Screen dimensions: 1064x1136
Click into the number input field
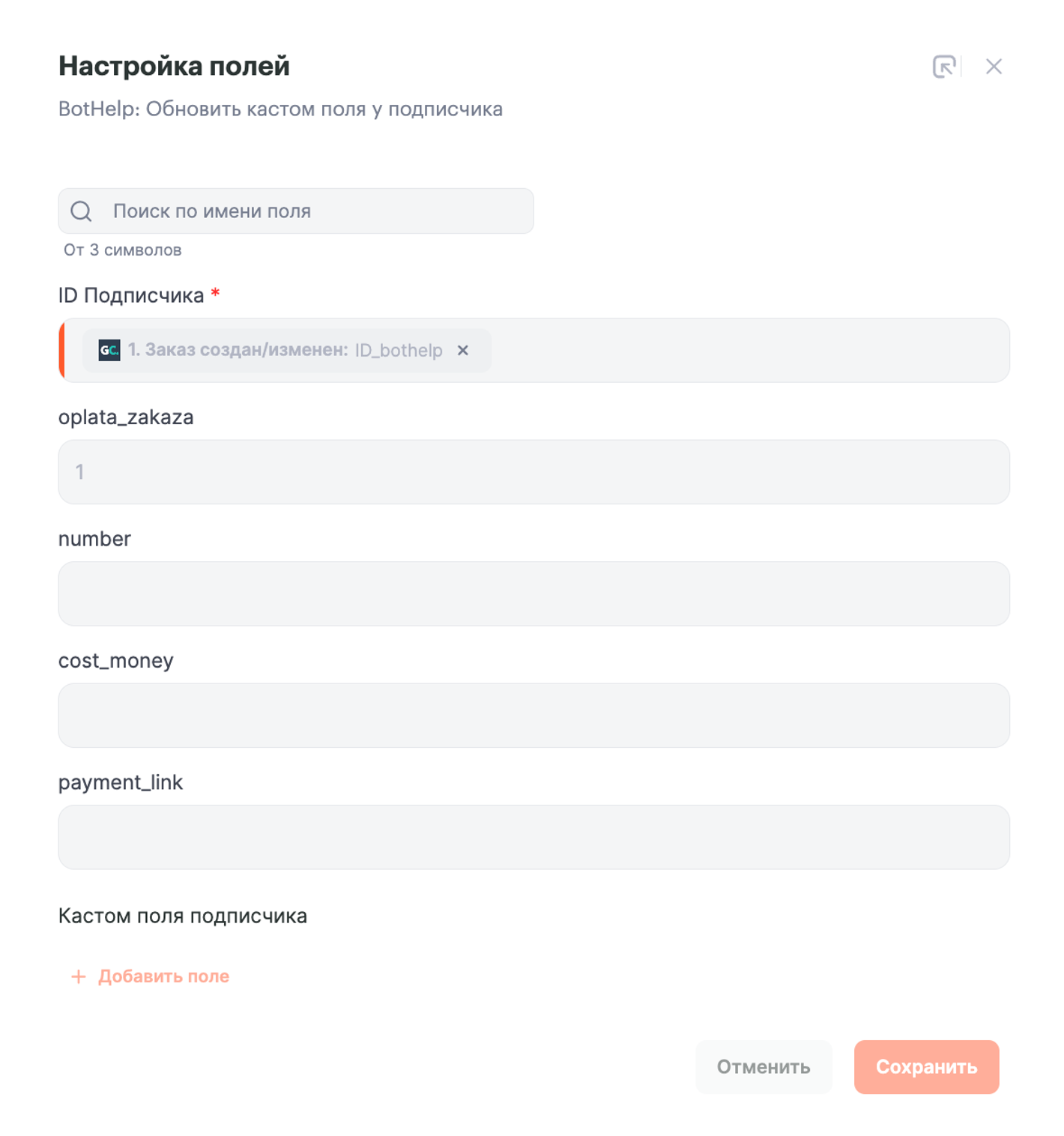click(x=533, y=593)
